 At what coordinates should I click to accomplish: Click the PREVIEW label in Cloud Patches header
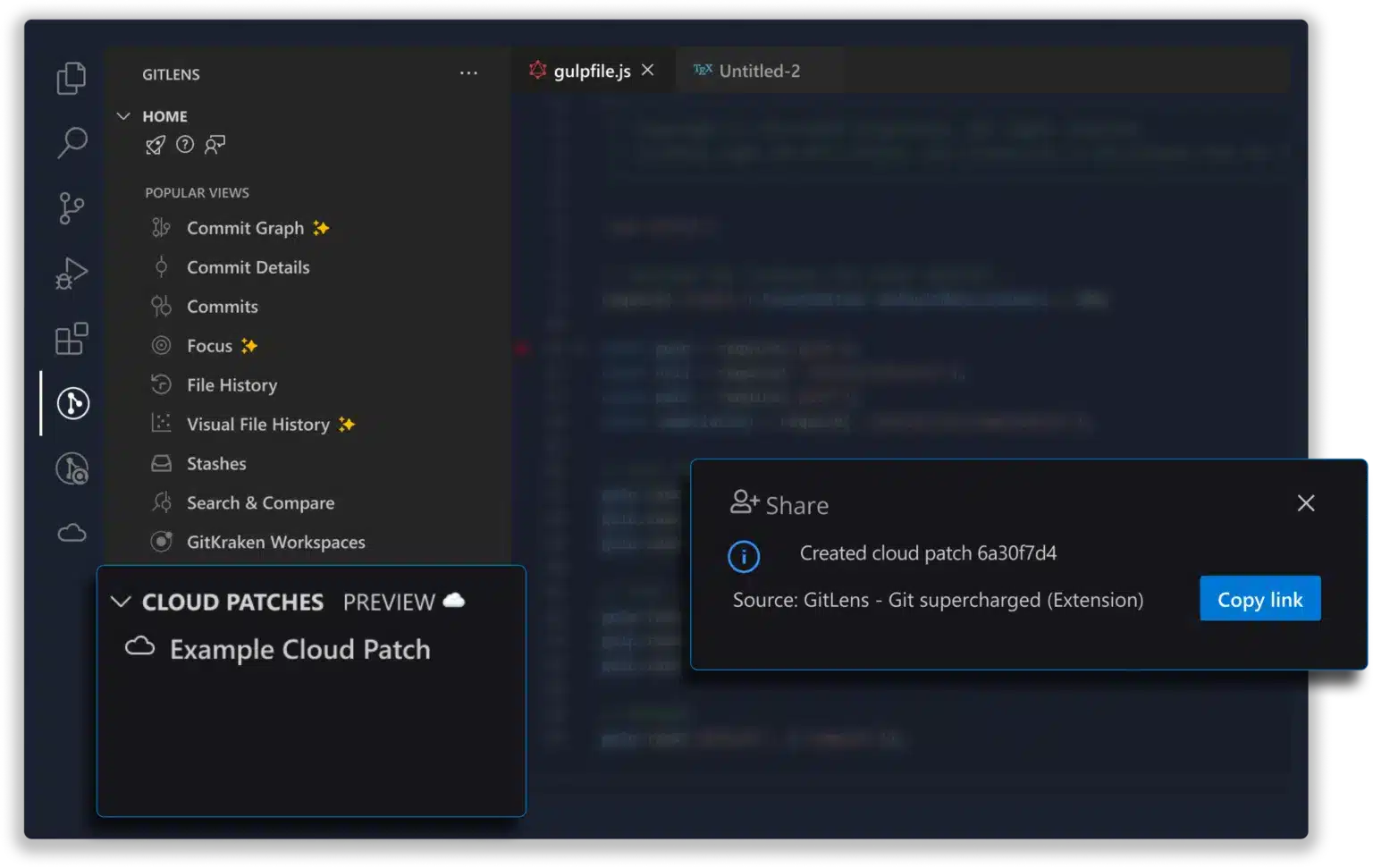pos(389,603)
